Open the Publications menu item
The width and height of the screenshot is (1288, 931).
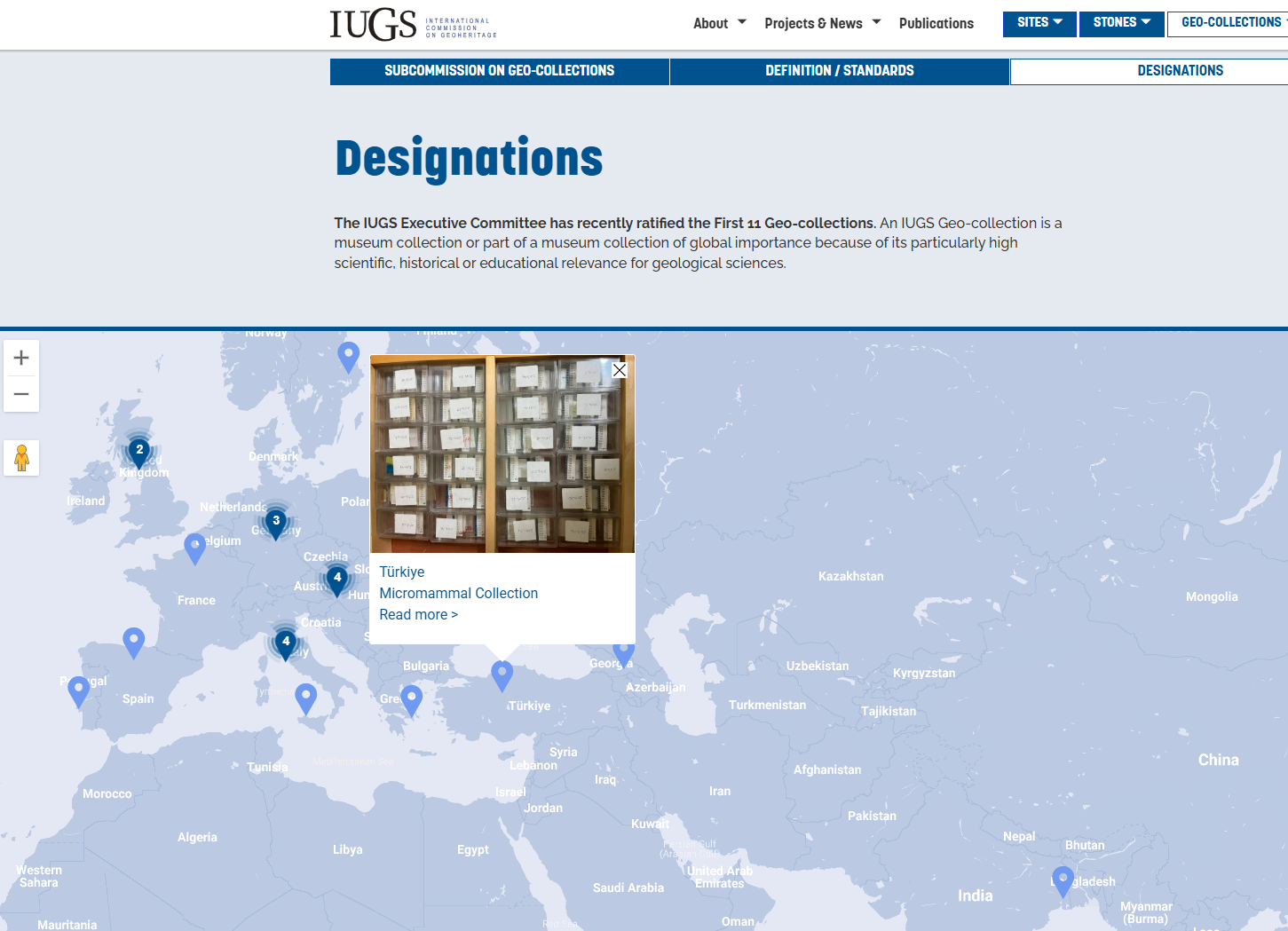pos(936,23)
